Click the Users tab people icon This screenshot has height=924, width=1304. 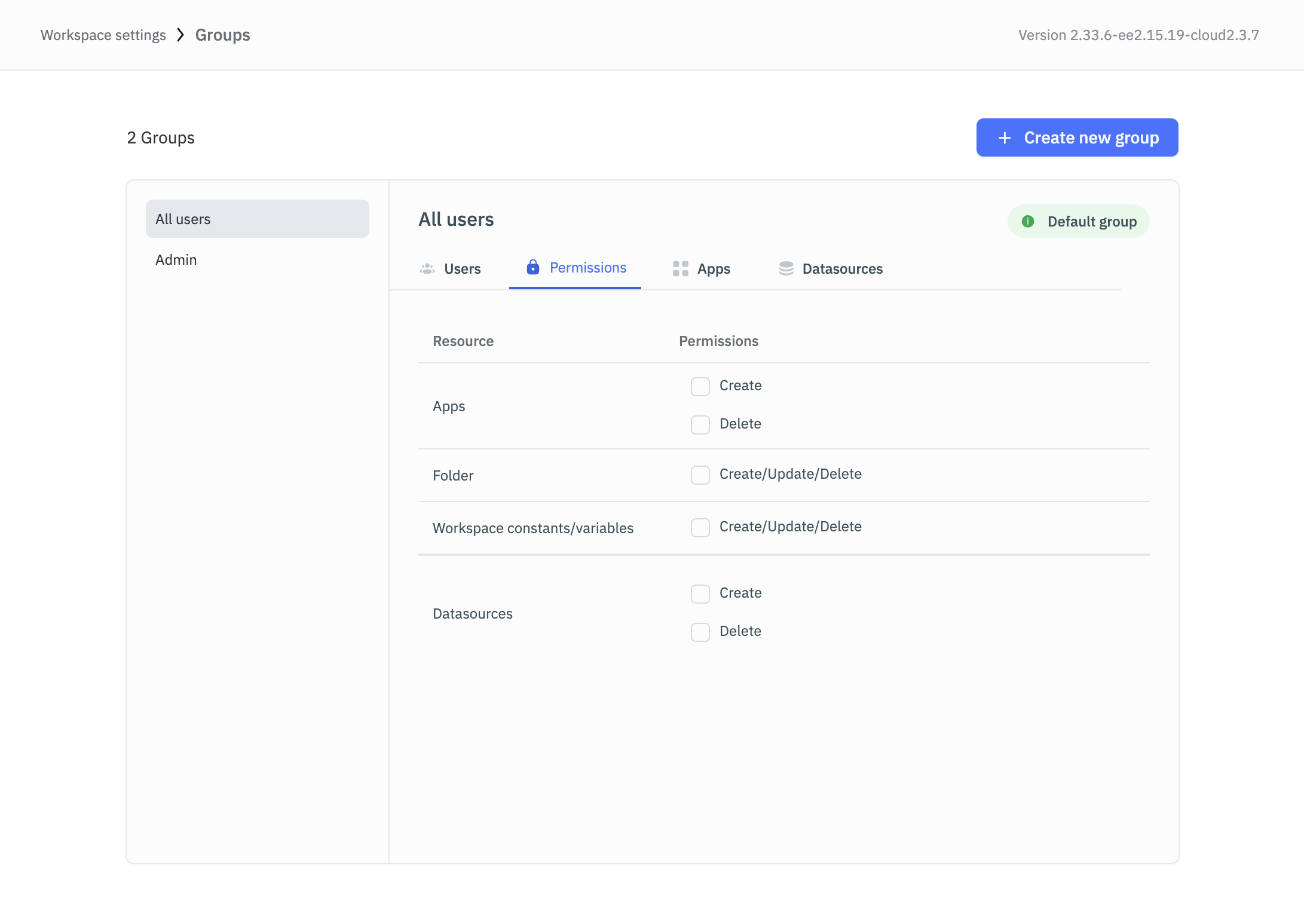[x=427, y=269]
